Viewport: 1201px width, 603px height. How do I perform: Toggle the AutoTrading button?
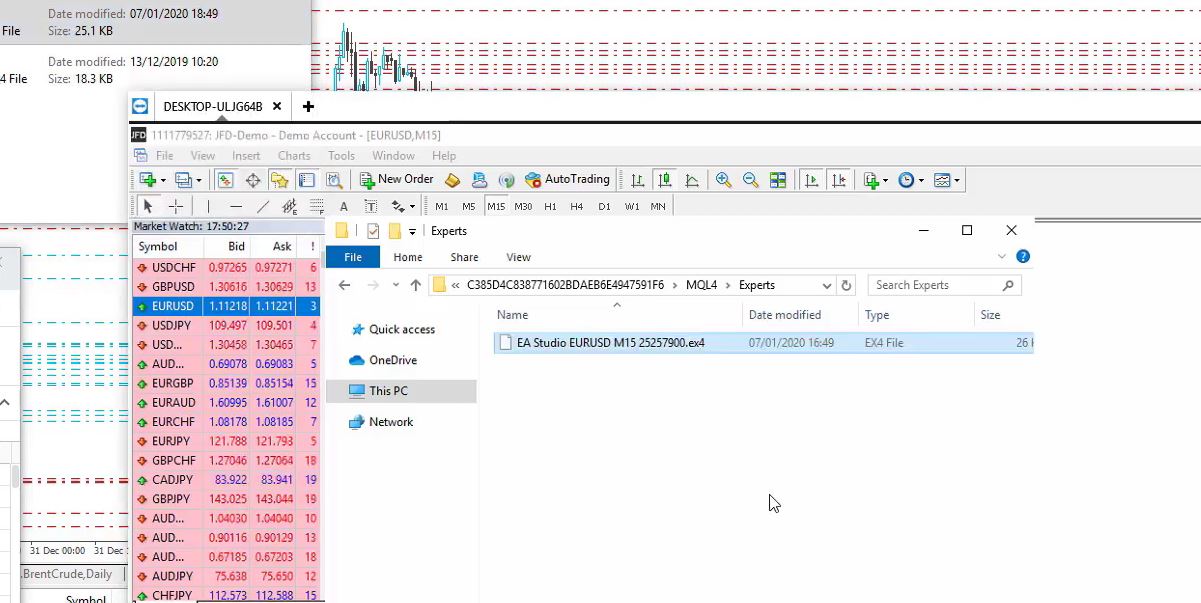pyautogui.click(x=567, y=180)
